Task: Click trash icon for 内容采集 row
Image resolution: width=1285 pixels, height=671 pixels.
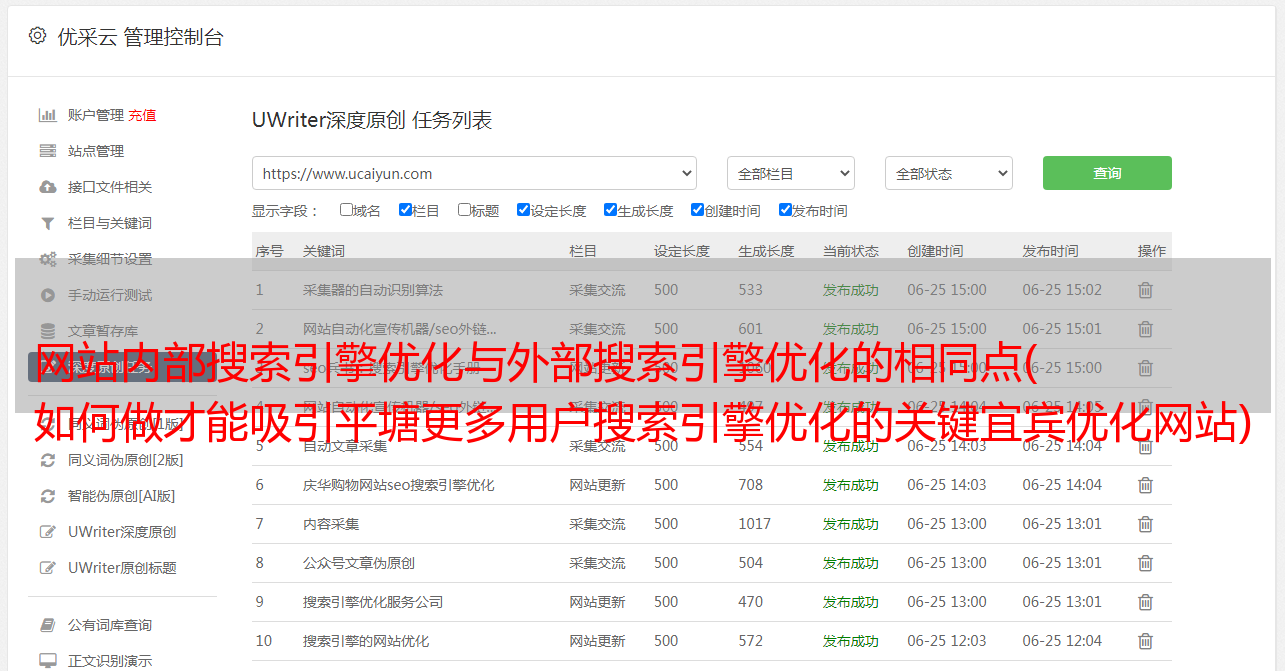Action: click(1145, 524)
